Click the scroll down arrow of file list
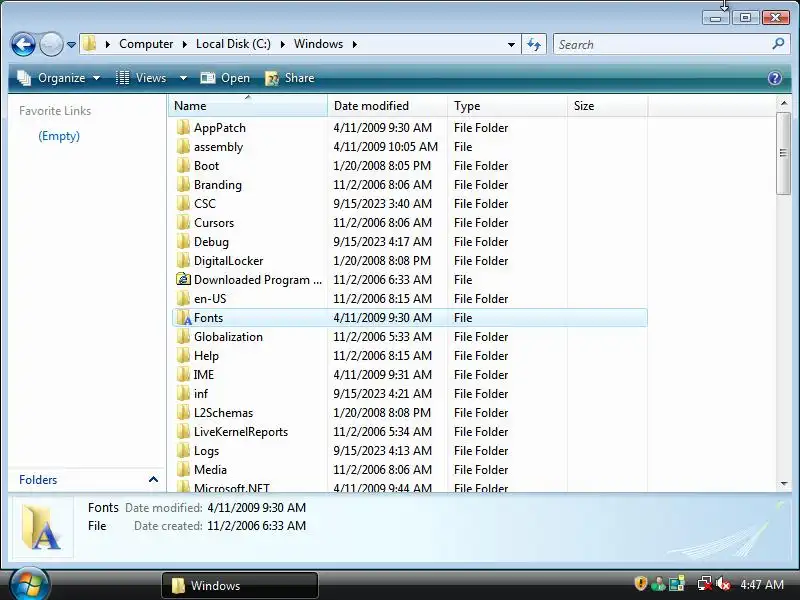Screen dimensions: 800x600 (784, 484)
